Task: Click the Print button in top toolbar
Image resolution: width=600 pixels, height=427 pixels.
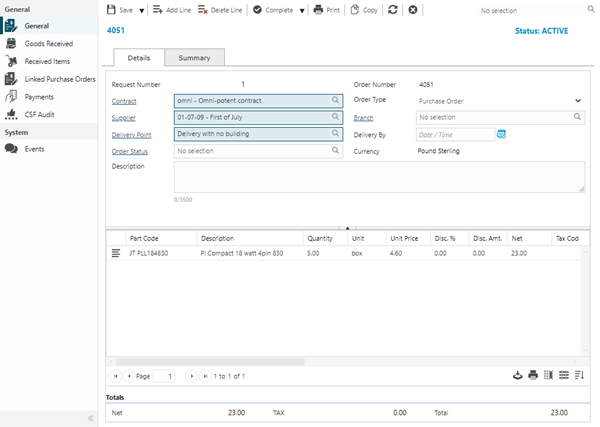Action: coord(326,9)
